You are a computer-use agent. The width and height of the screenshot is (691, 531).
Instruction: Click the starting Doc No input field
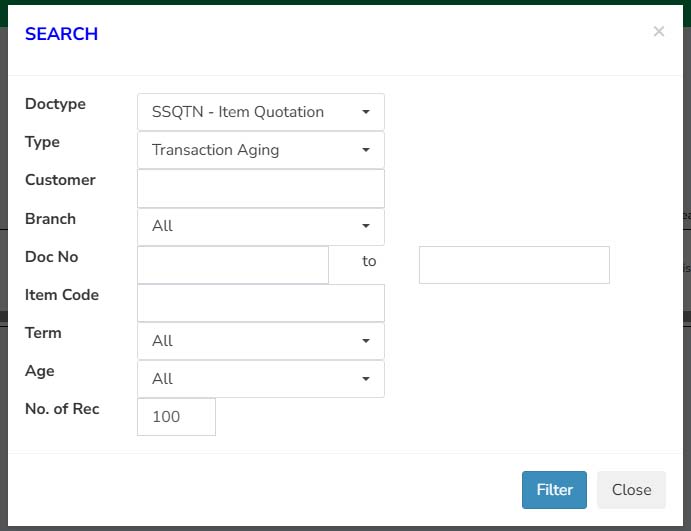click(233, 265)
